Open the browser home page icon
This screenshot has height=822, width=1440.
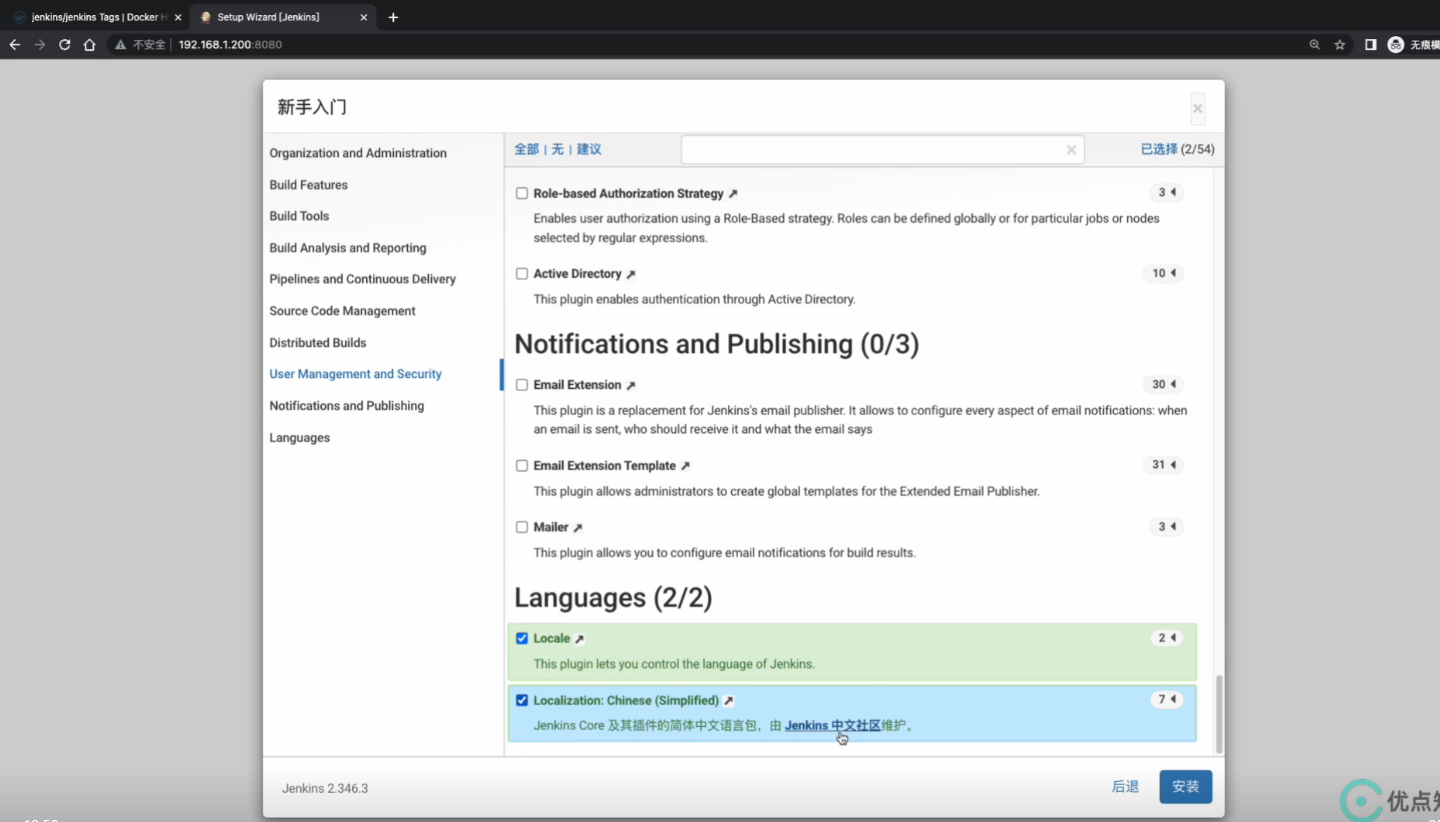pyautogui.click(x=90, y=45)
